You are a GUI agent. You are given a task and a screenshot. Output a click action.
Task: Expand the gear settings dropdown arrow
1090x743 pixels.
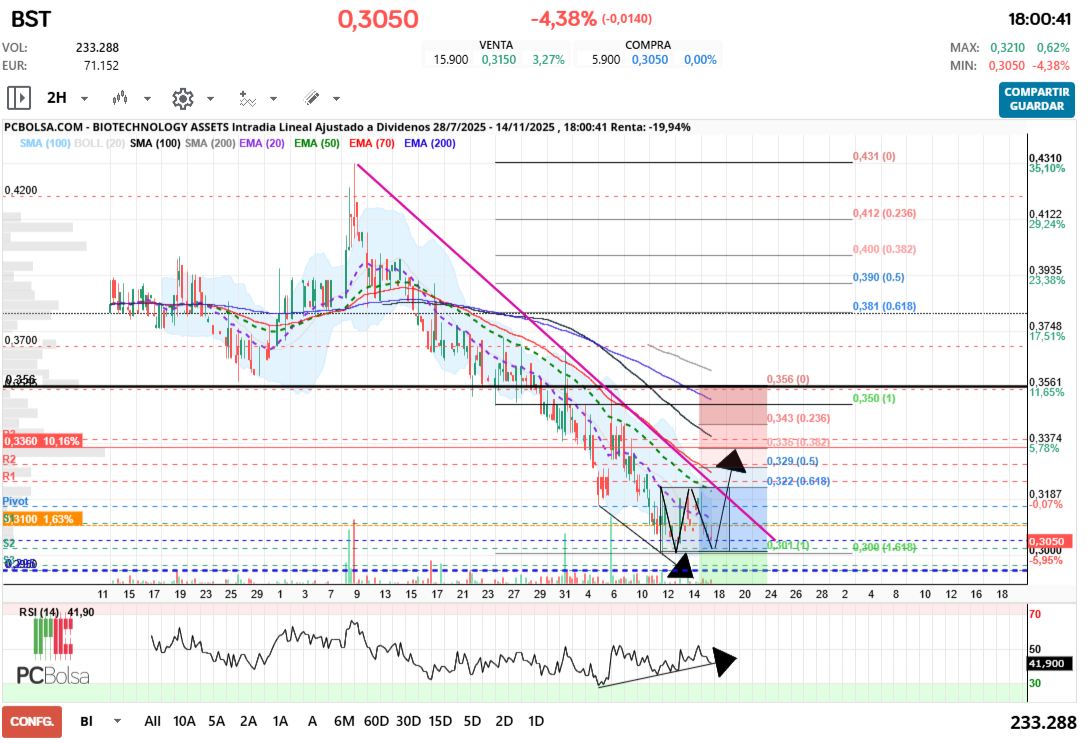tap(211, 98)
